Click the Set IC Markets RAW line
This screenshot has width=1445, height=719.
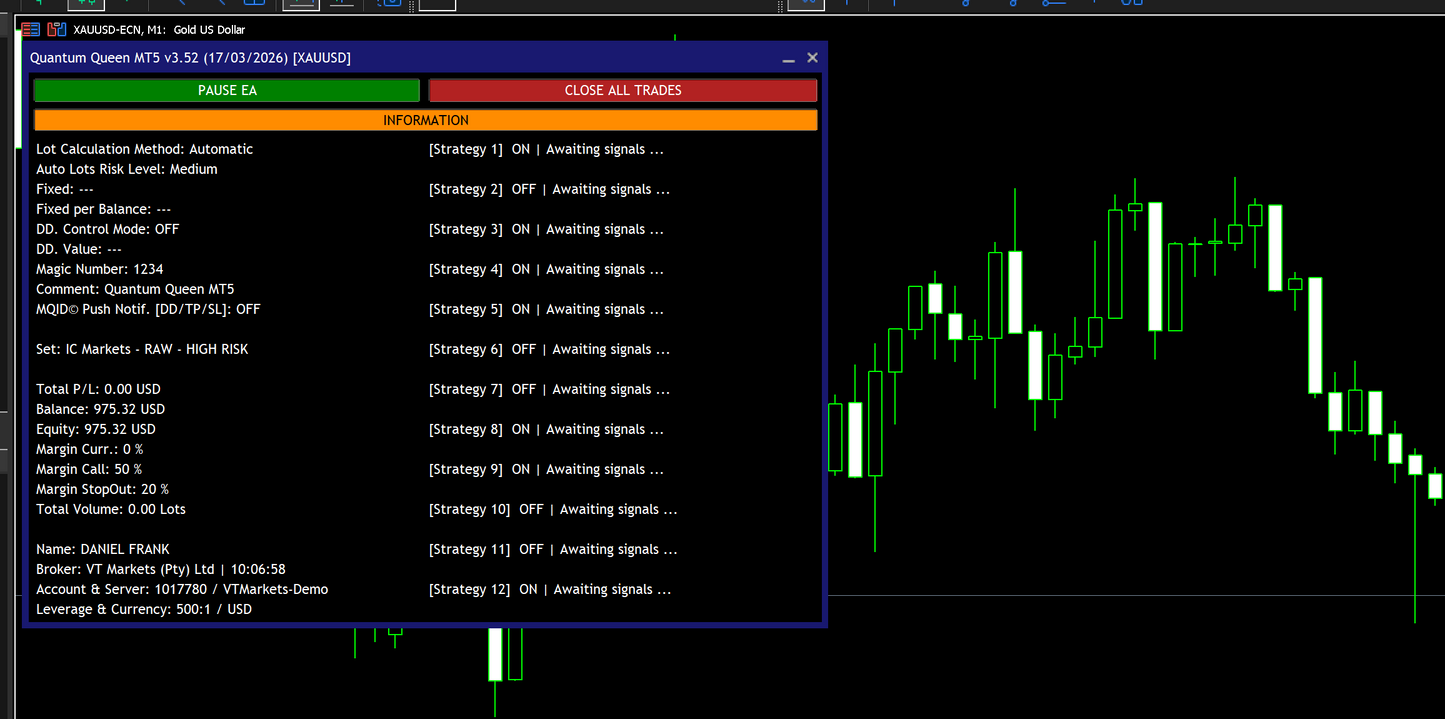[142, 349]
